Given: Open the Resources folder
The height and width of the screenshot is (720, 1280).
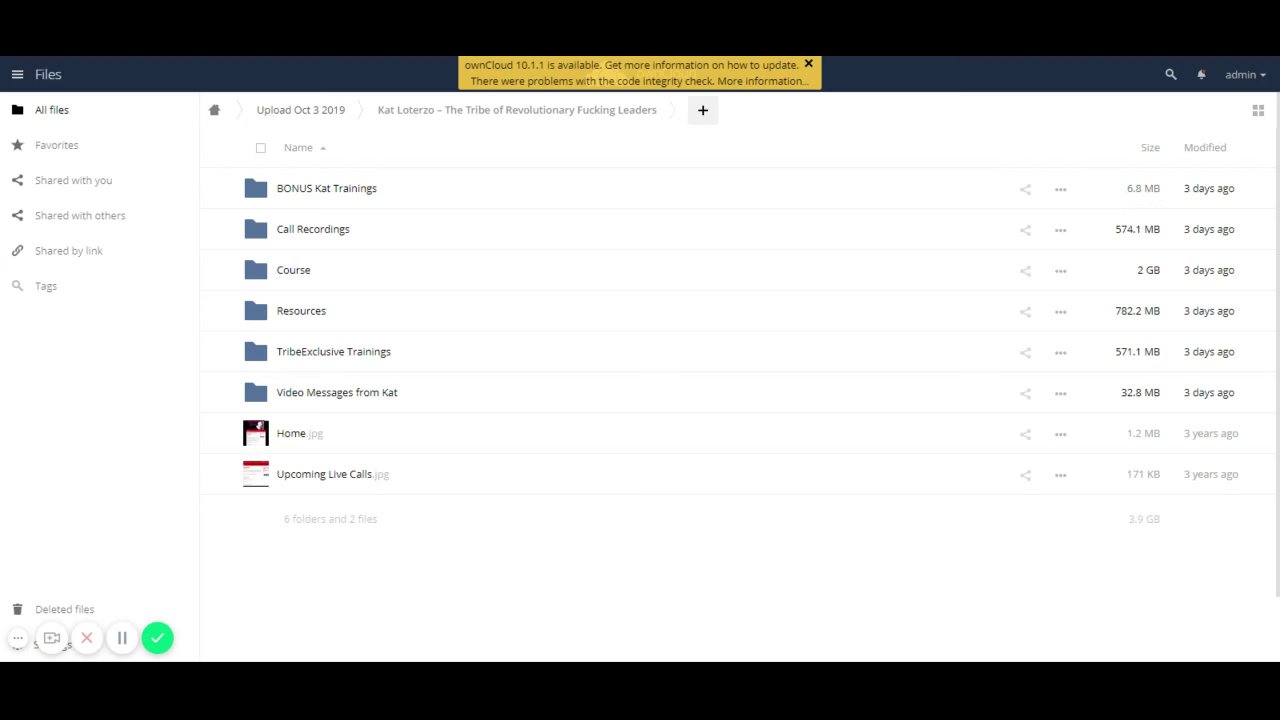Looking at the screenshot, I should tap(301, 311).
